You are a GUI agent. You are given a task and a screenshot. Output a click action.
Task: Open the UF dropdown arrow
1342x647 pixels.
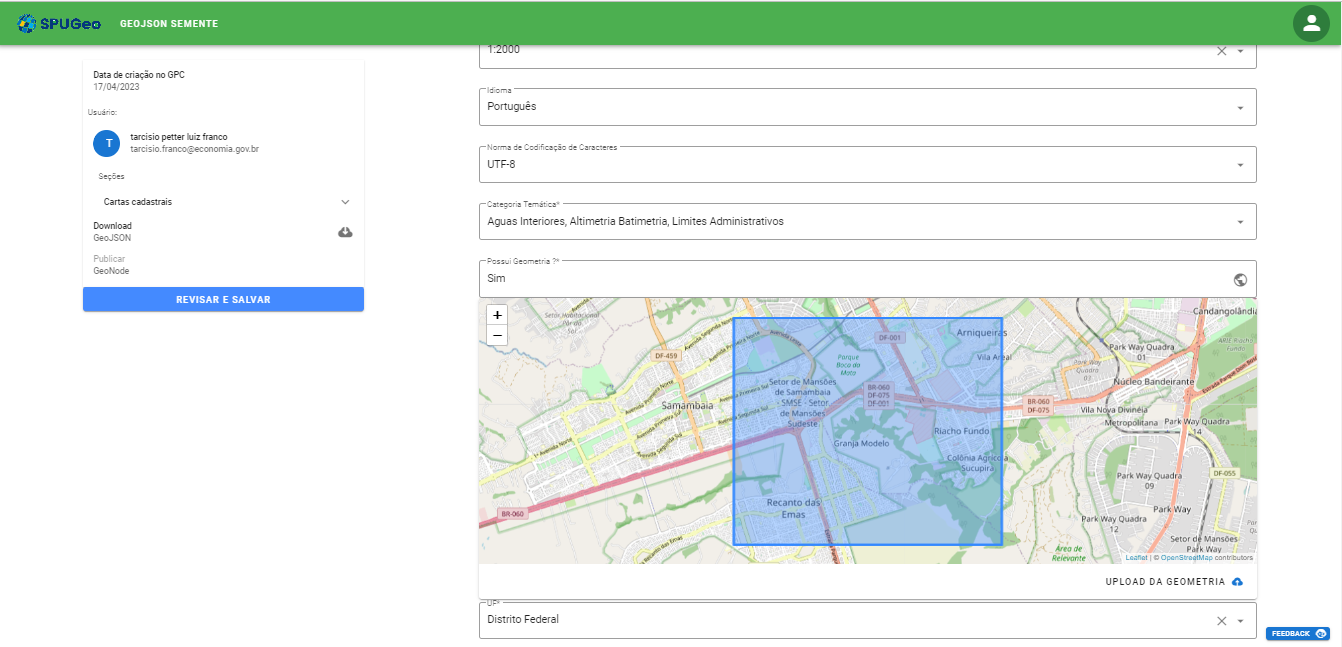click(1240, 621)
